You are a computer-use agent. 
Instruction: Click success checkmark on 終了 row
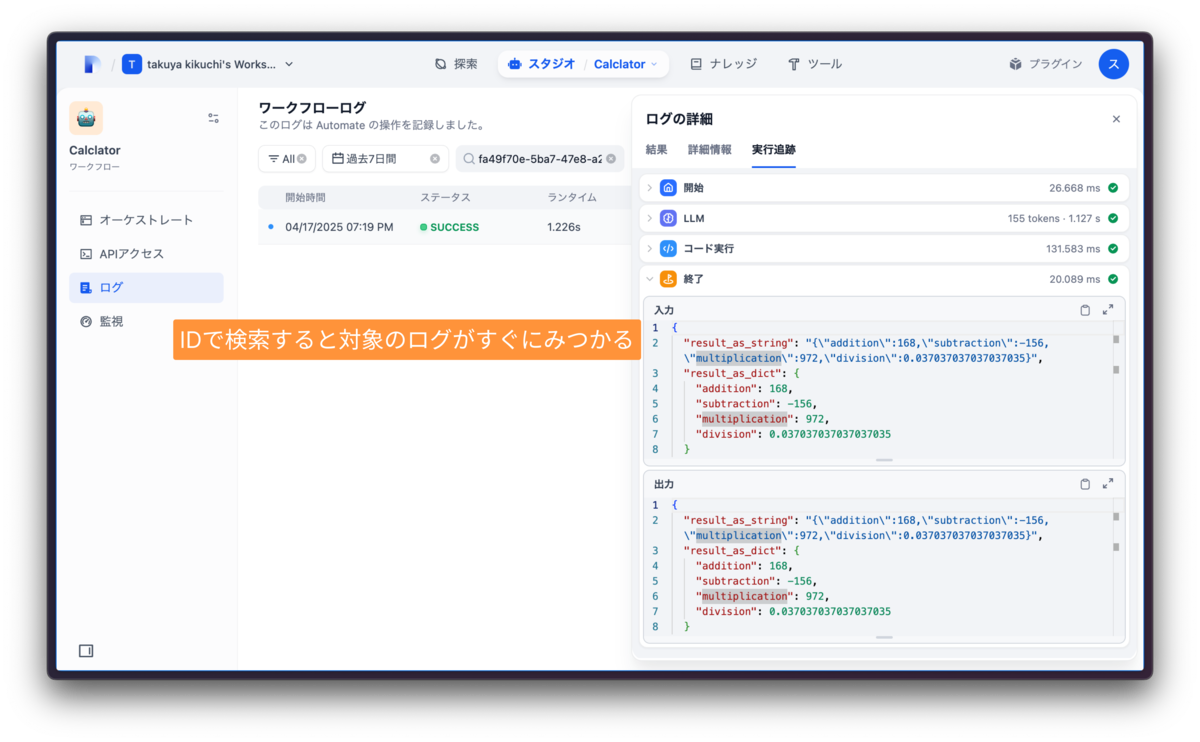pyautogui.click(x=1113, y=279)
